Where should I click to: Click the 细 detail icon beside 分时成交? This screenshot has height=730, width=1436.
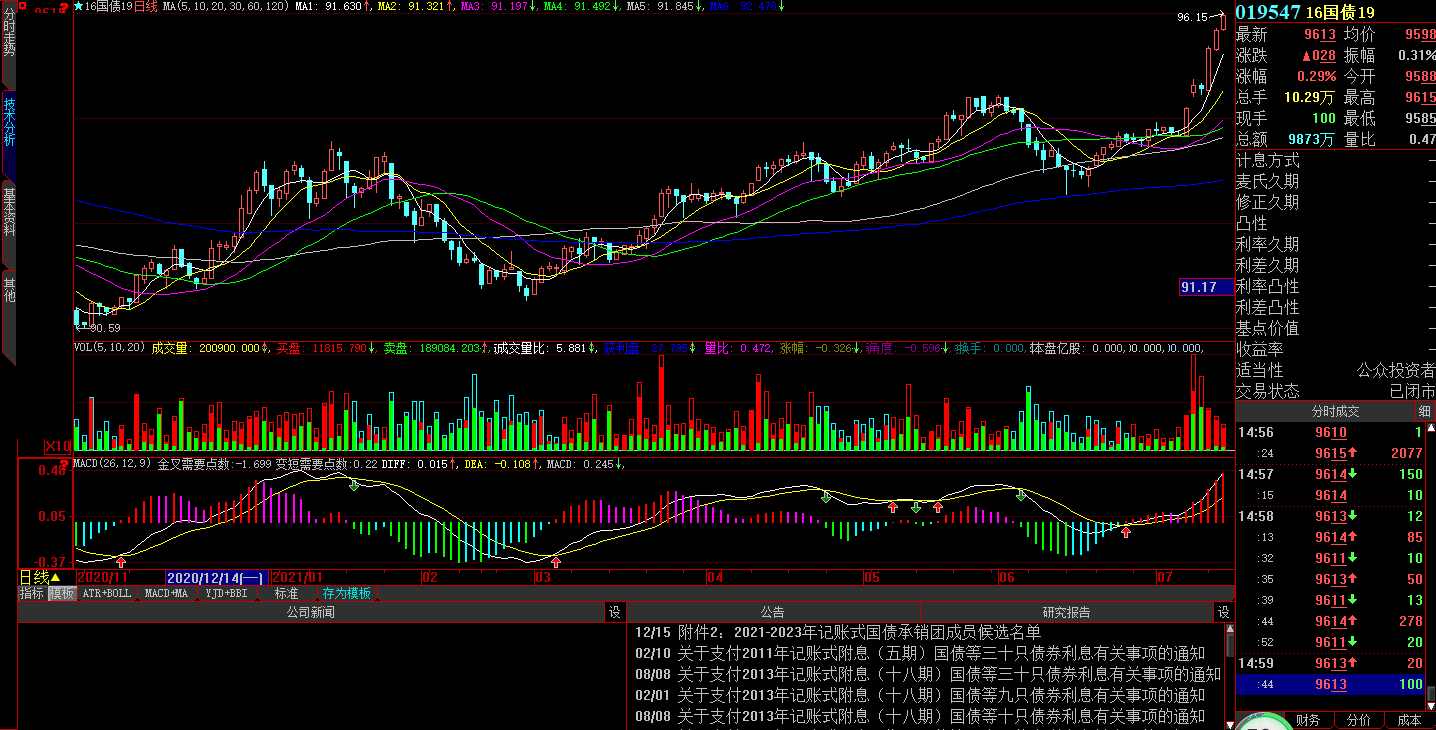click(x=1423, y=411)
